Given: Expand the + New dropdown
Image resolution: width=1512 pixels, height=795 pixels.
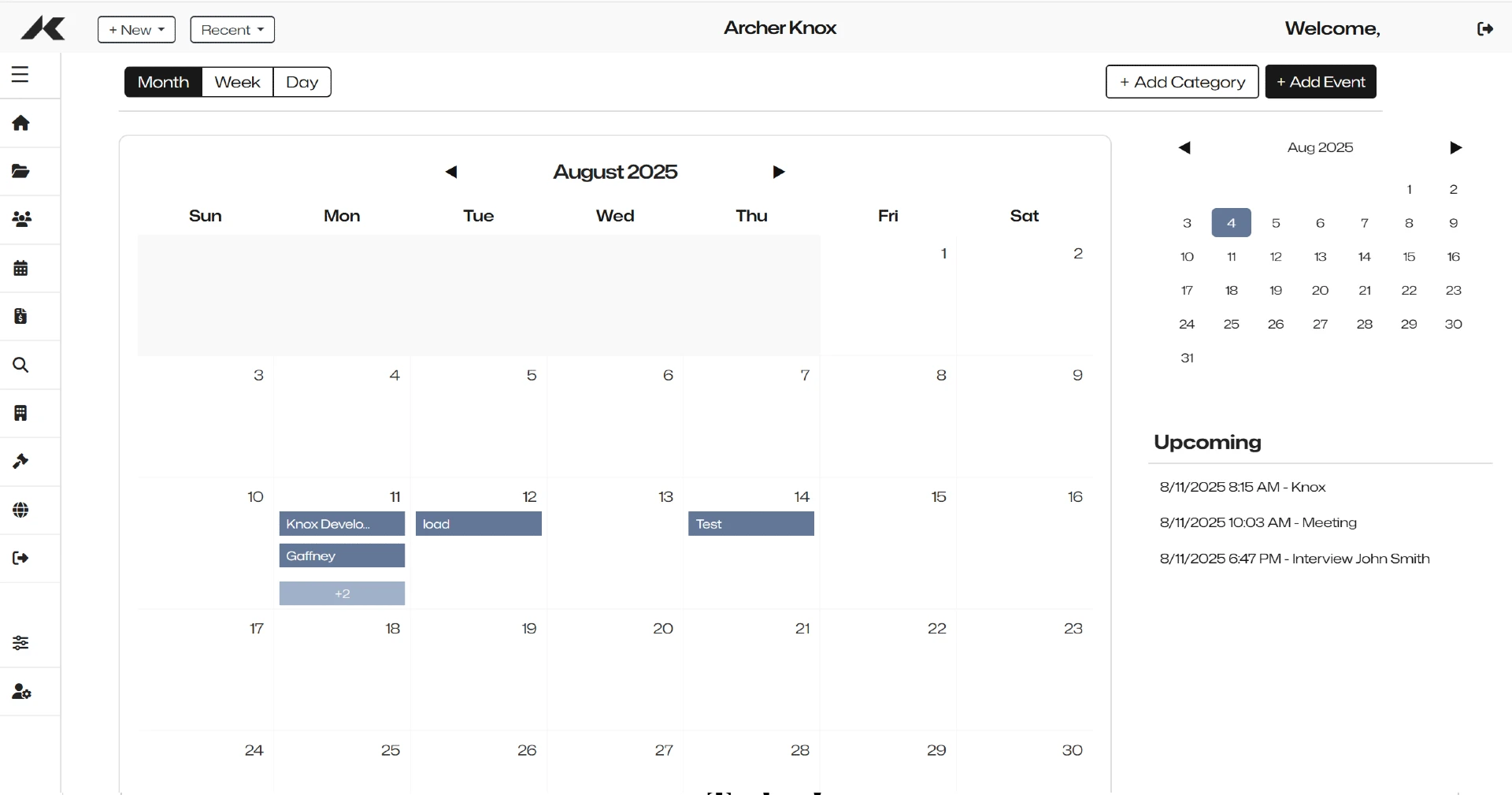Looking at the screenshot, I should 136,30.
